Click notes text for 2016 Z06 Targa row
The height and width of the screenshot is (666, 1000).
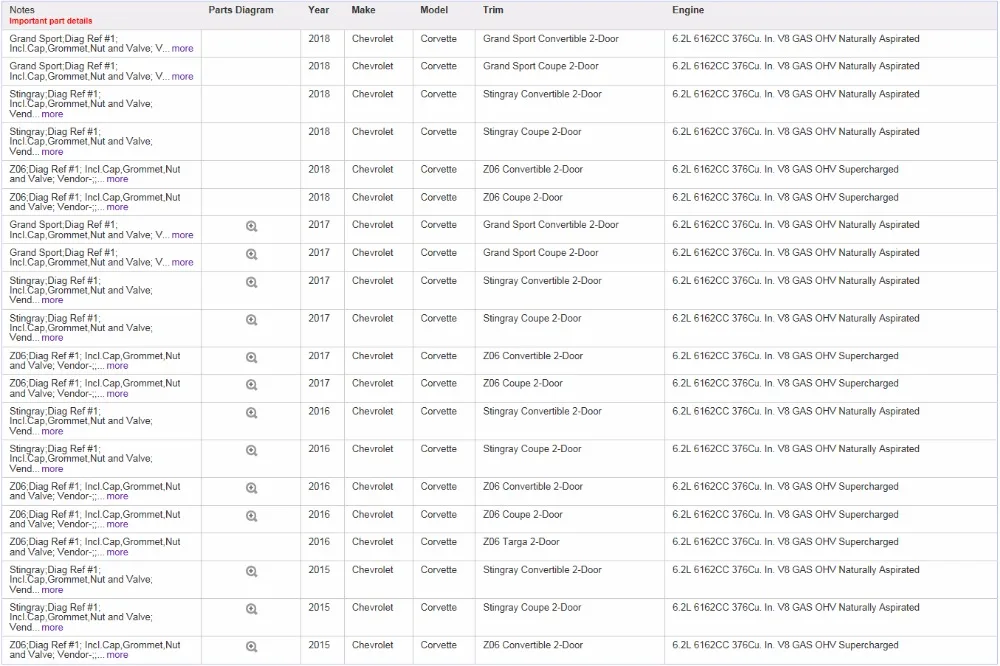(x=95, y=547)
